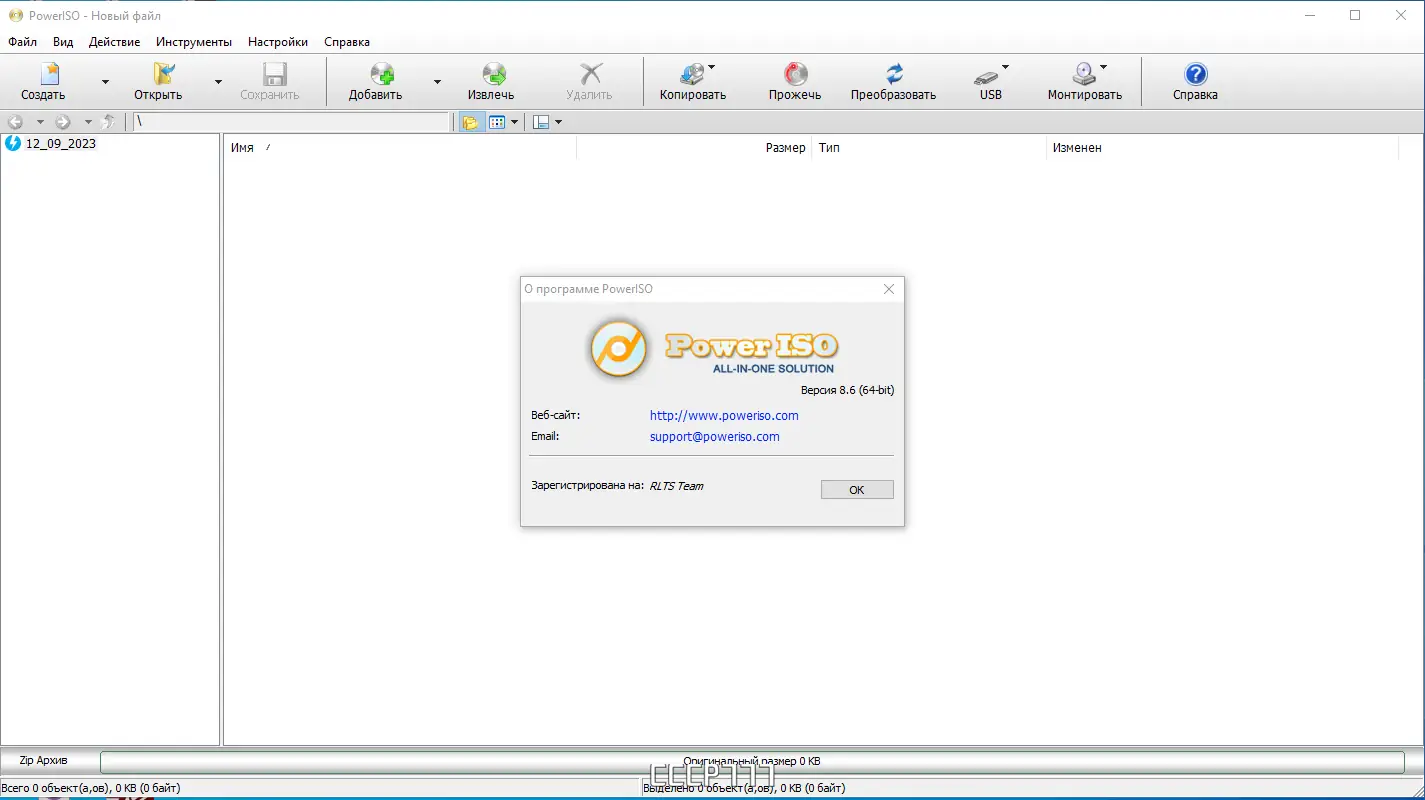Viewport: 1425px width, 800px height.
Task: Maximize the PowerISO window
Action: [1355, 15]
